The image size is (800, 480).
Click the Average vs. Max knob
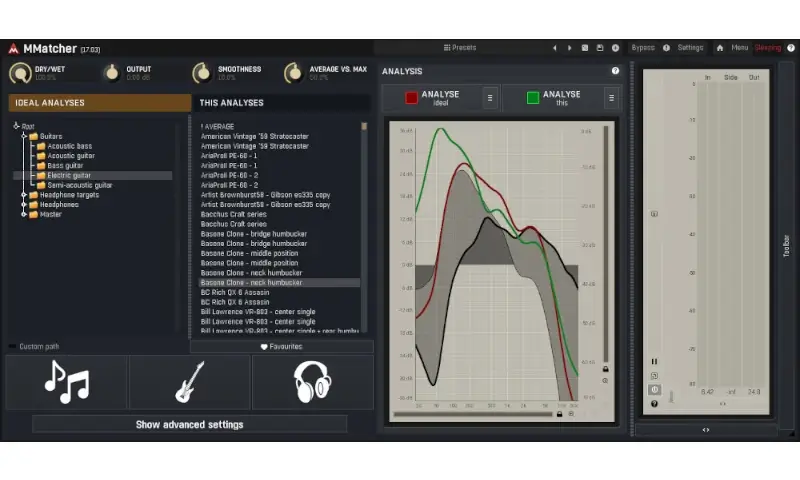pos(294,73)
